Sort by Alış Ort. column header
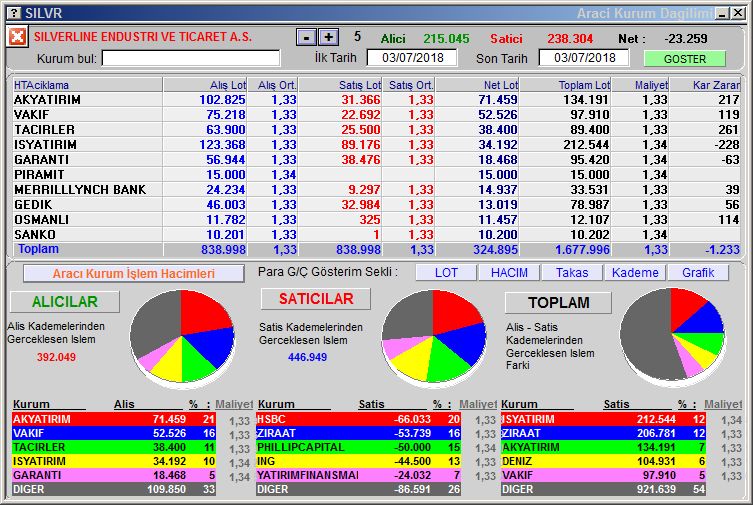The width and height of the screenshot is (753, 505). [x=273, y=85]
